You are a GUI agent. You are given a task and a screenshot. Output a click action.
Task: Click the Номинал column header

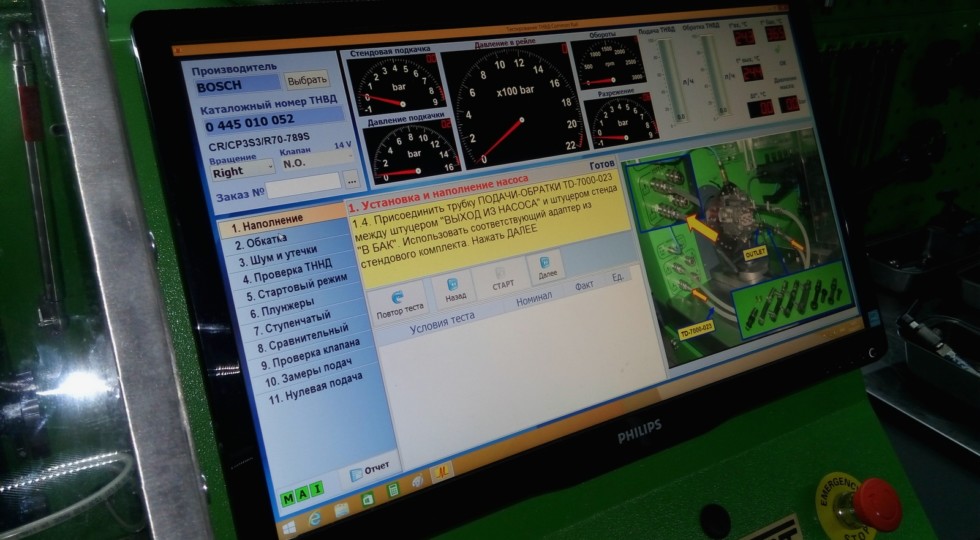(x=534, y=300)
